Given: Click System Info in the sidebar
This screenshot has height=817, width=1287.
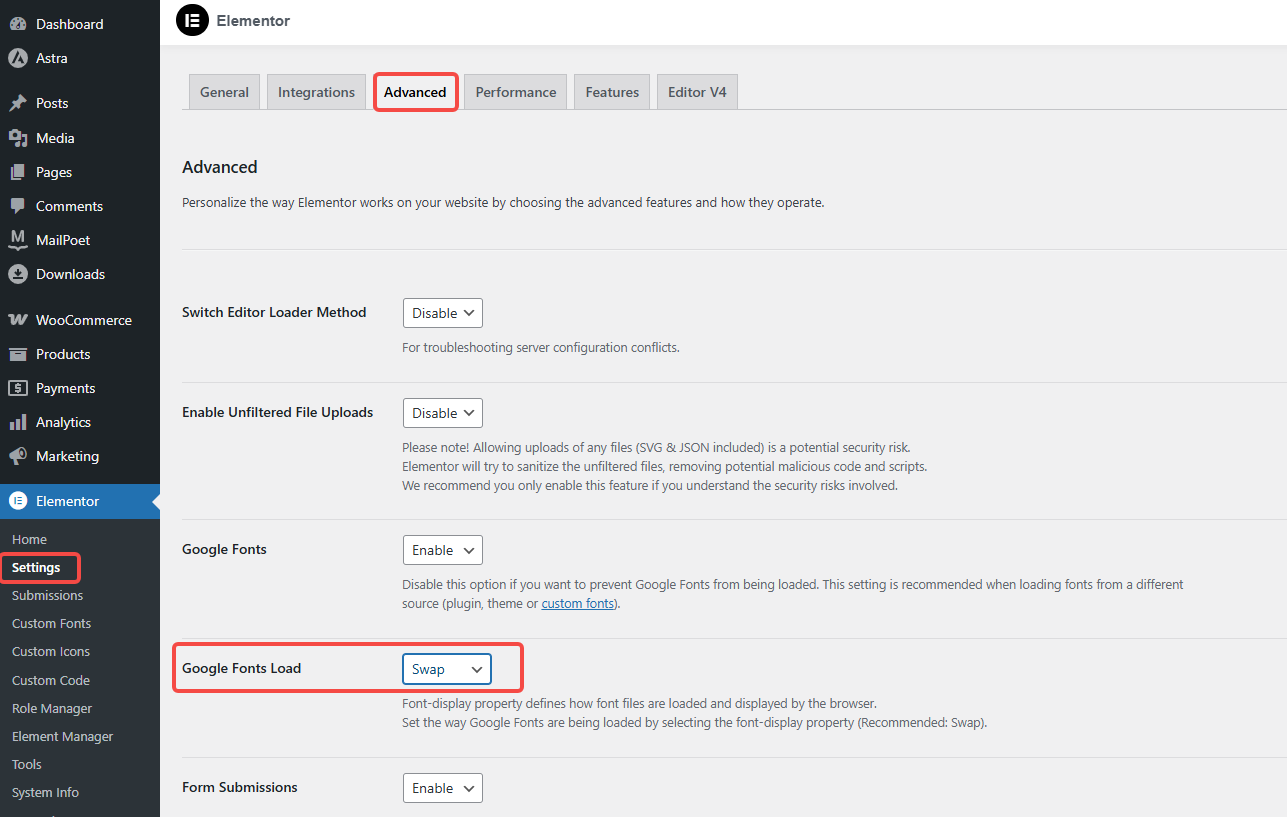Looking at the screenshot, I should (x=44, y=791).
